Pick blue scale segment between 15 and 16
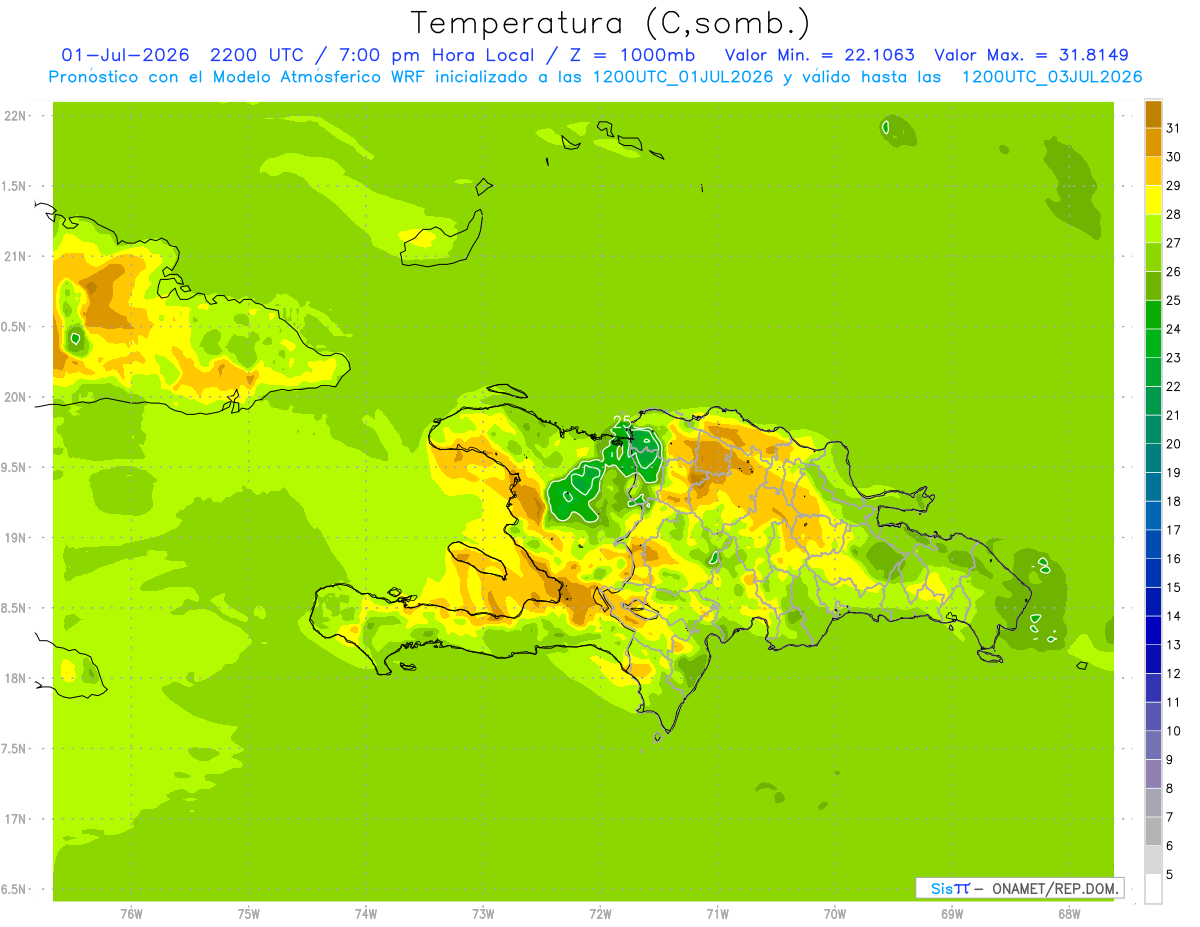The width and height of the screenshot is (1200, 927). click(x=1153, y=573)
